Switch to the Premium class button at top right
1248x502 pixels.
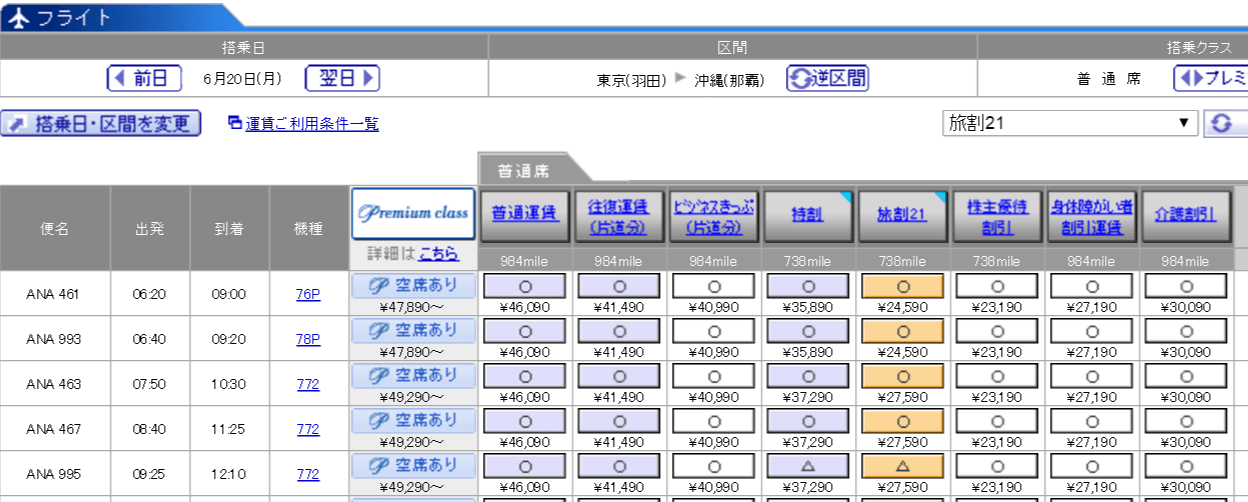[1210, 78]
